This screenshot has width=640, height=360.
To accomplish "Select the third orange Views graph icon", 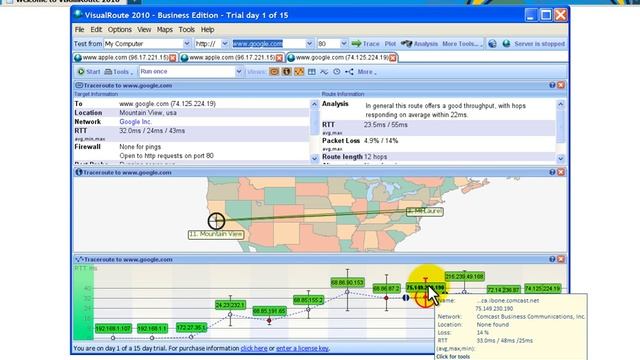I will tap(299, 72).
